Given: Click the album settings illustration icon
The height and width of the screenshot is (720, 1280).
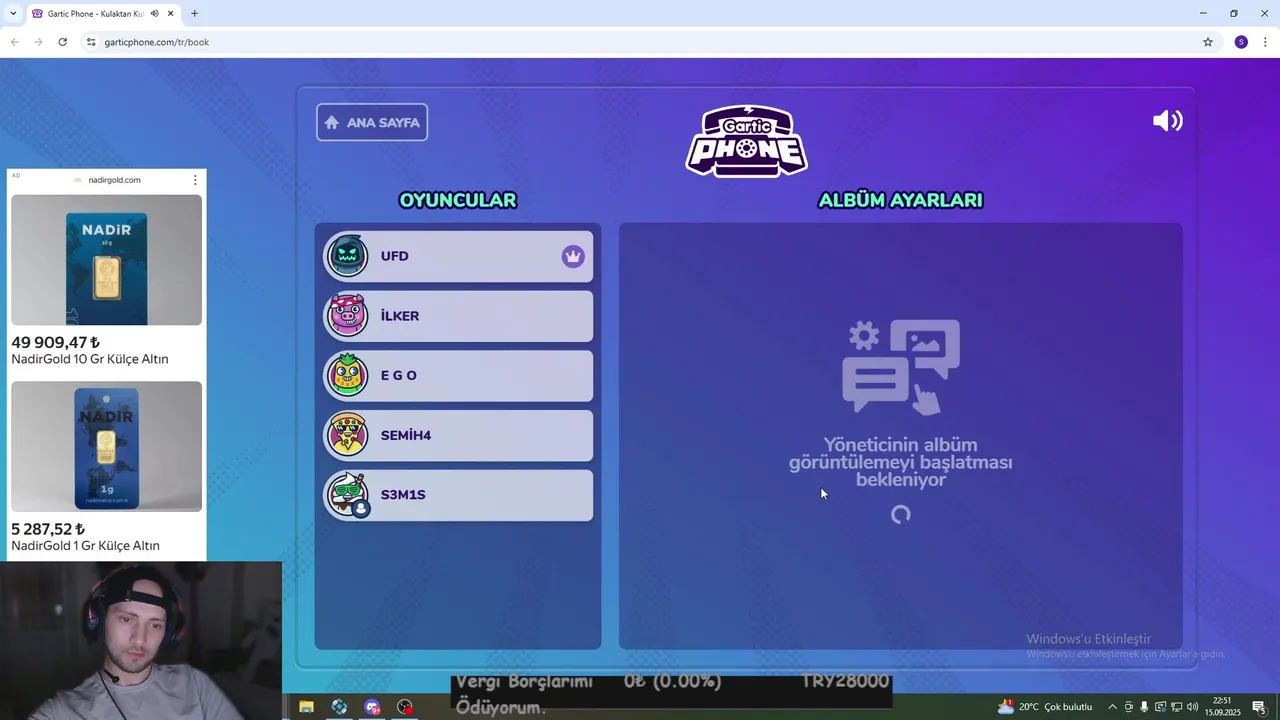Looking at the screenshot, I should (901, 366).
